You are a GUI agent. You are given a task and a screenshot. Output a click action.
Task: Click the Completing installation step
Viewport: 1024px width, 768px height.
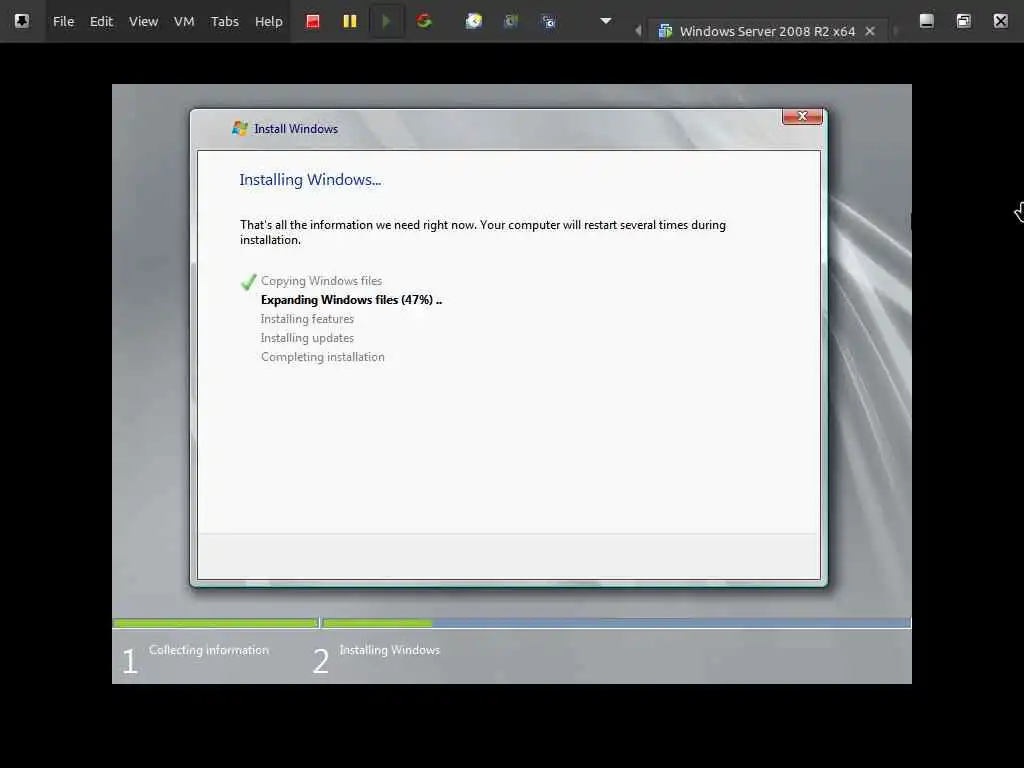click(x=323, y=357)
